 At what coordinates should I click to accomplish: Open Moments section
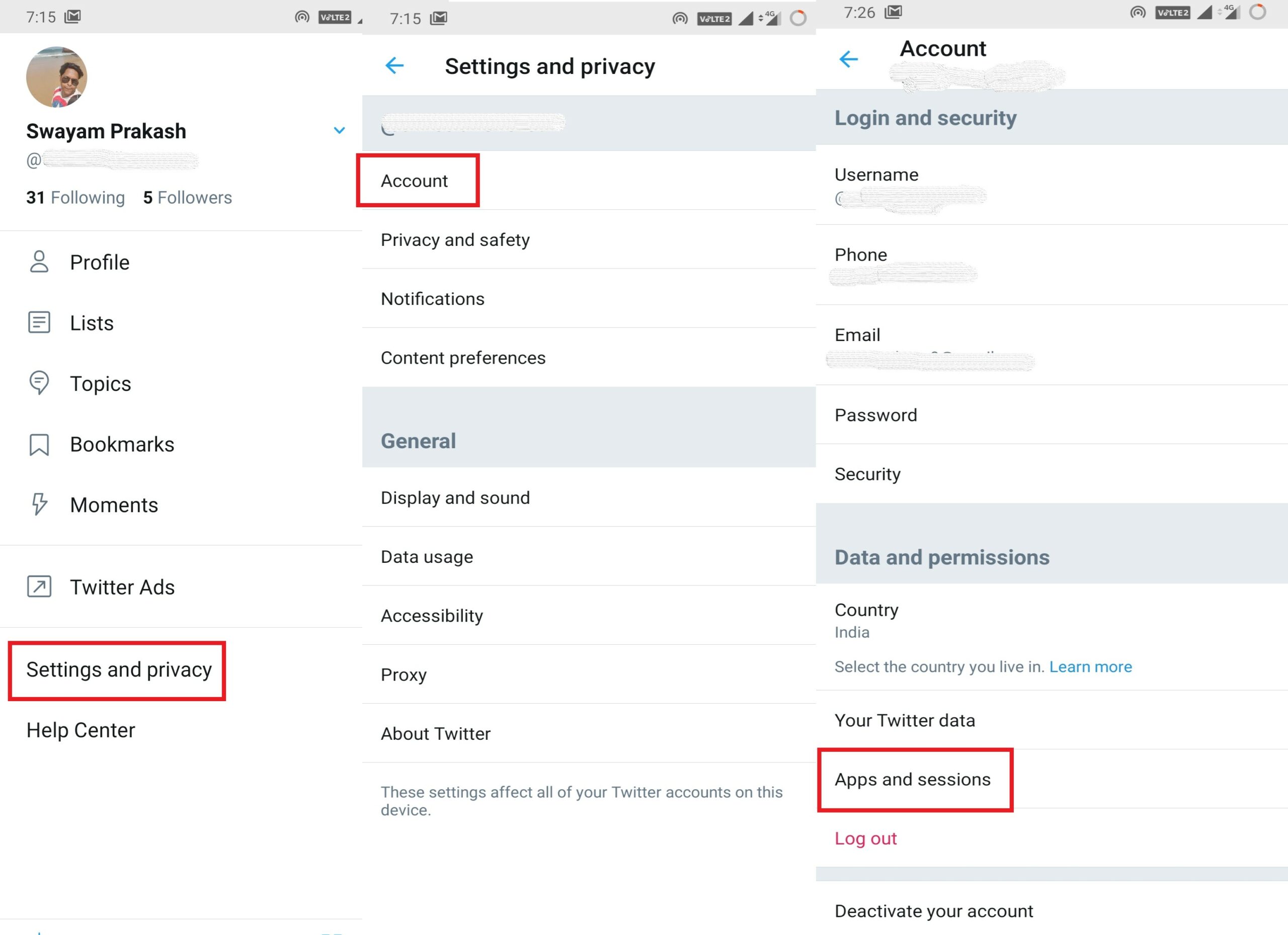[x=112, y=504]
